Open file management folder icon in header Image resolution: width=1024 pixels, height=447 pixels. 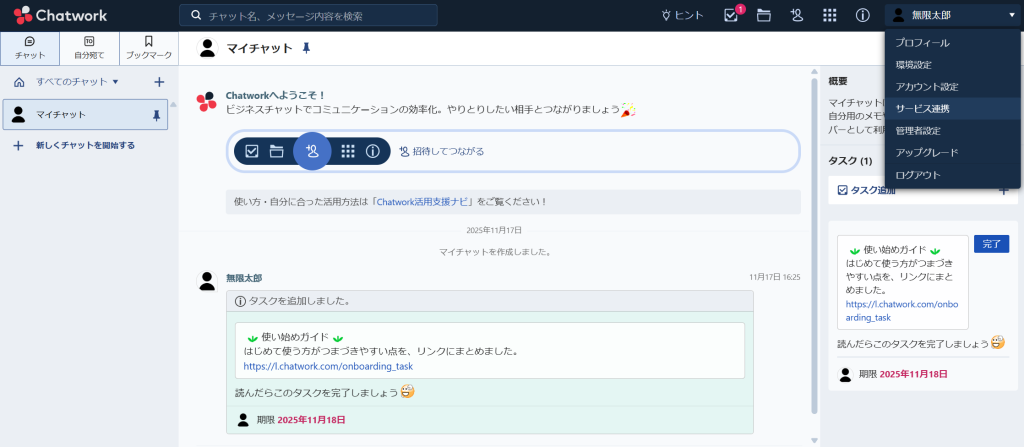point(764,15)
